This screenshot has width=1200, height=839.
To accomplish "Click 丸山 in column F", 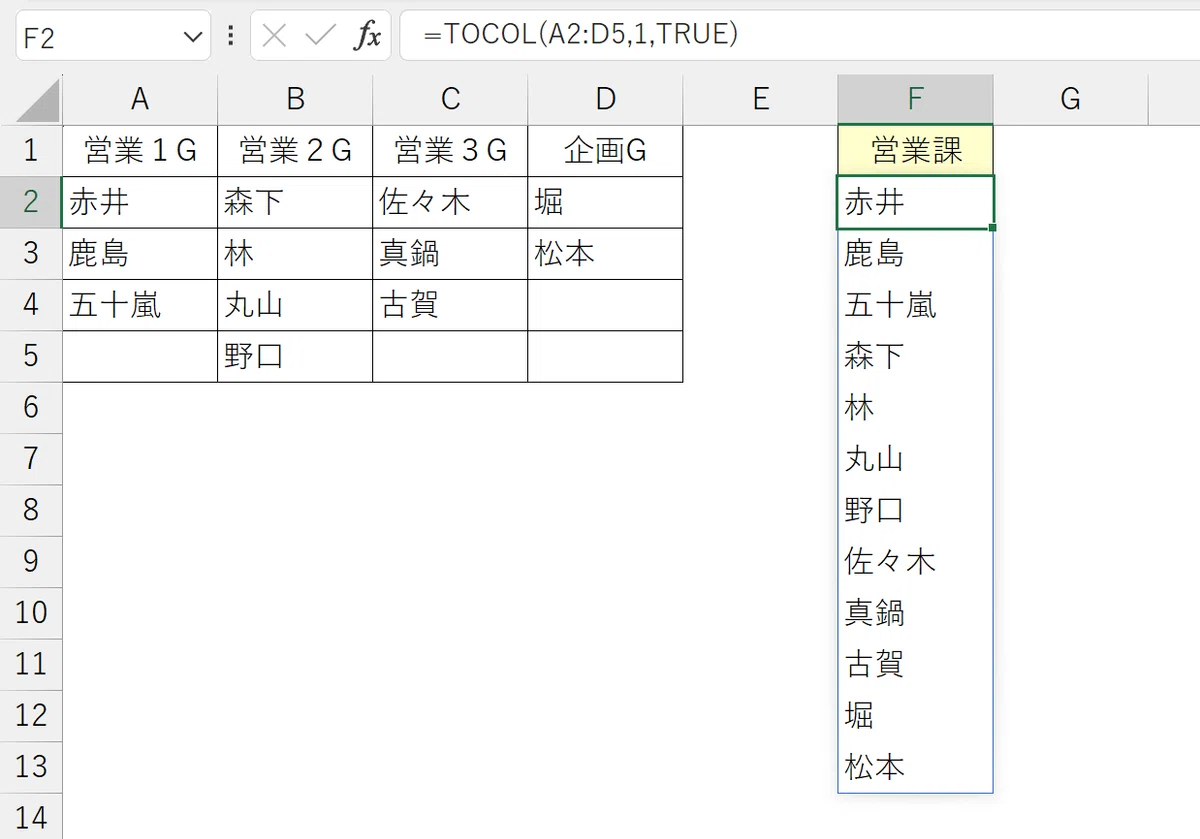I will (x=915, y=459).
